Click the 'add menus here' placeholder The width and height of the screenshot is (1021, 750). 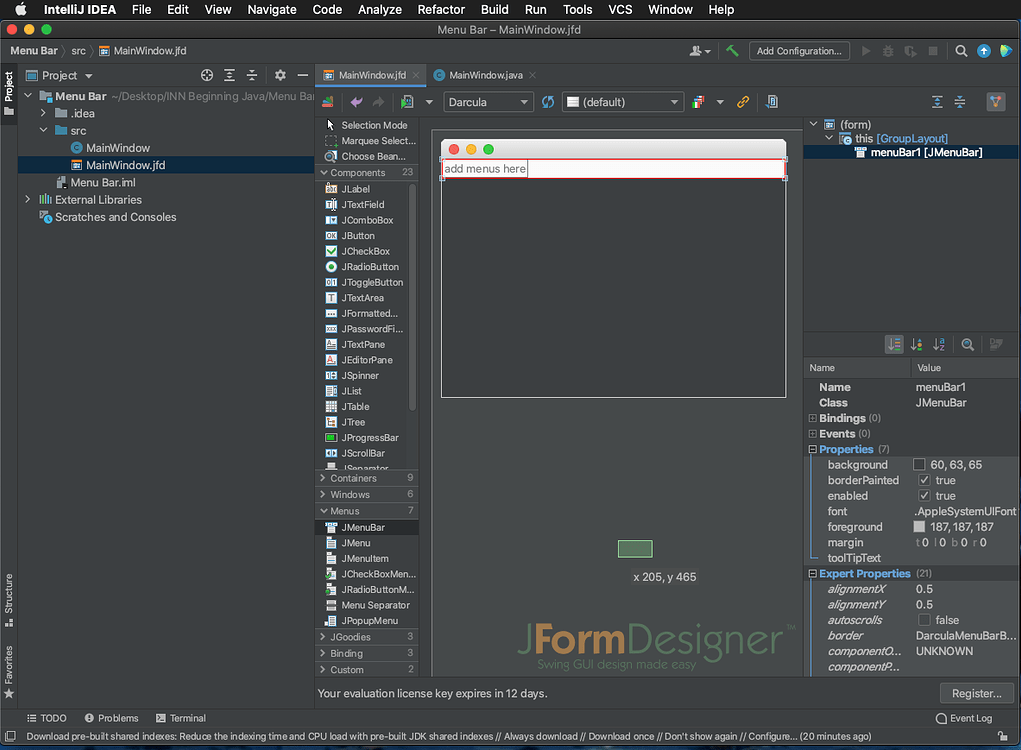[484, 169]
